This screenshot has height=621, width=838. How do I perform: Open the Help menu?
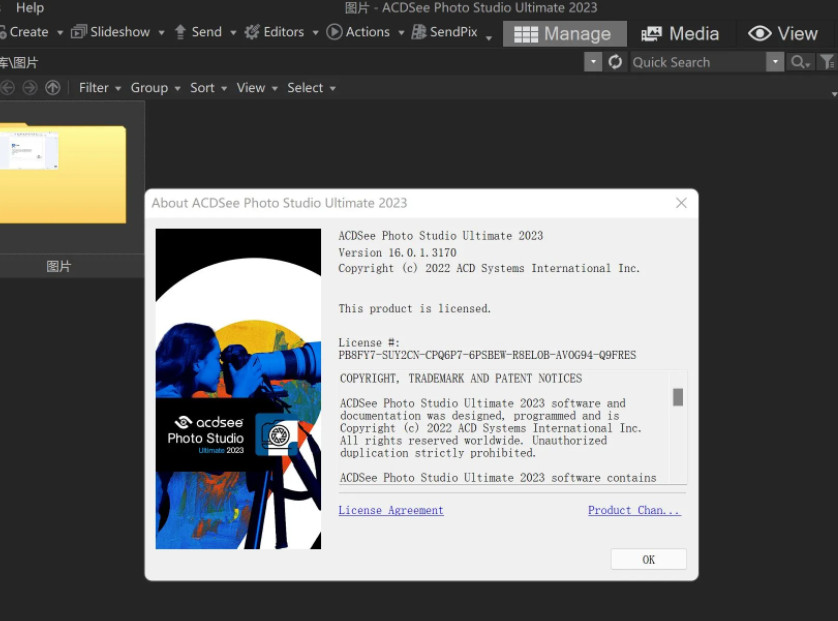30,8
